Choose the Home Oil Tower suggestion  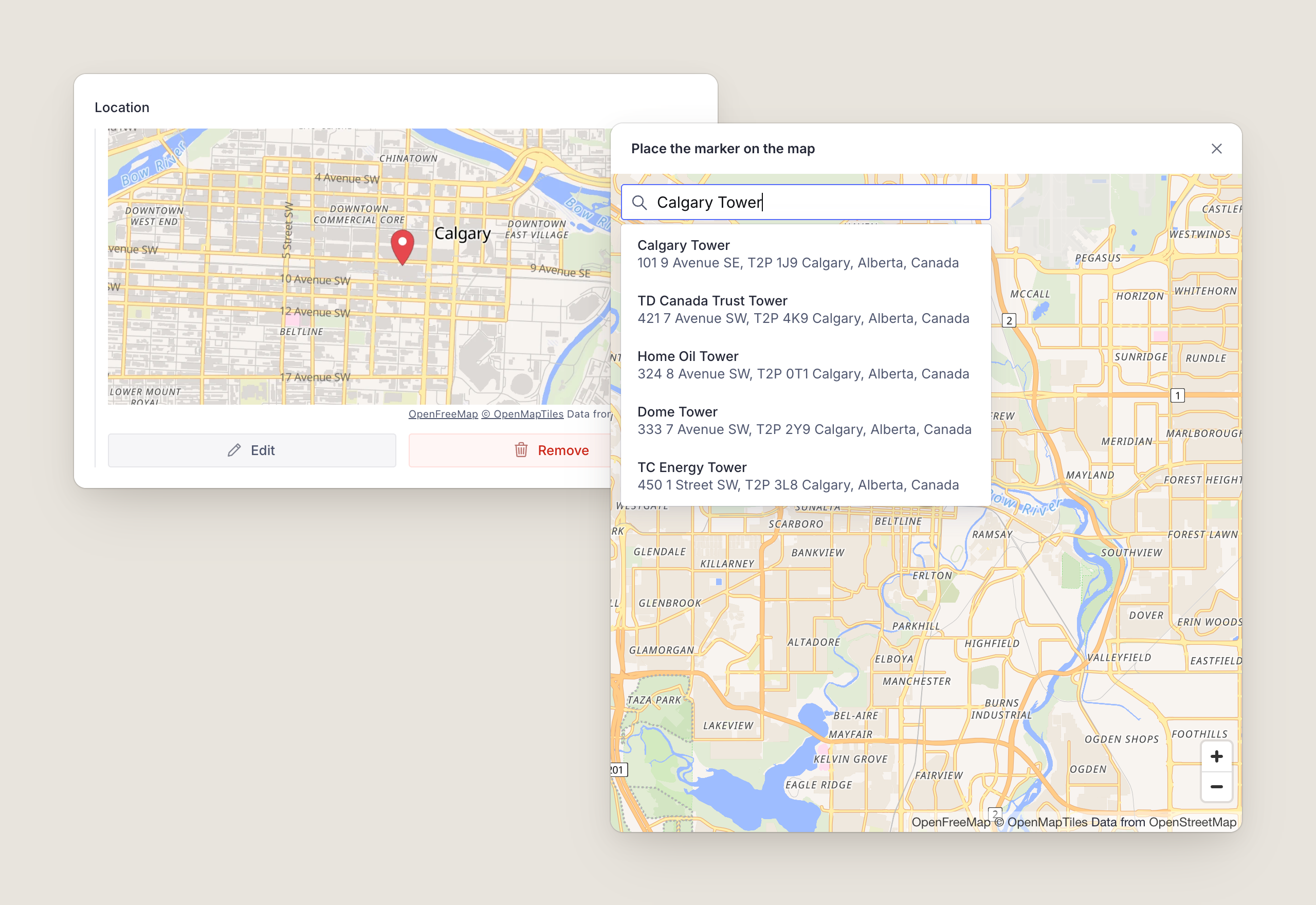pyautogui.click(x=806, y=365)
